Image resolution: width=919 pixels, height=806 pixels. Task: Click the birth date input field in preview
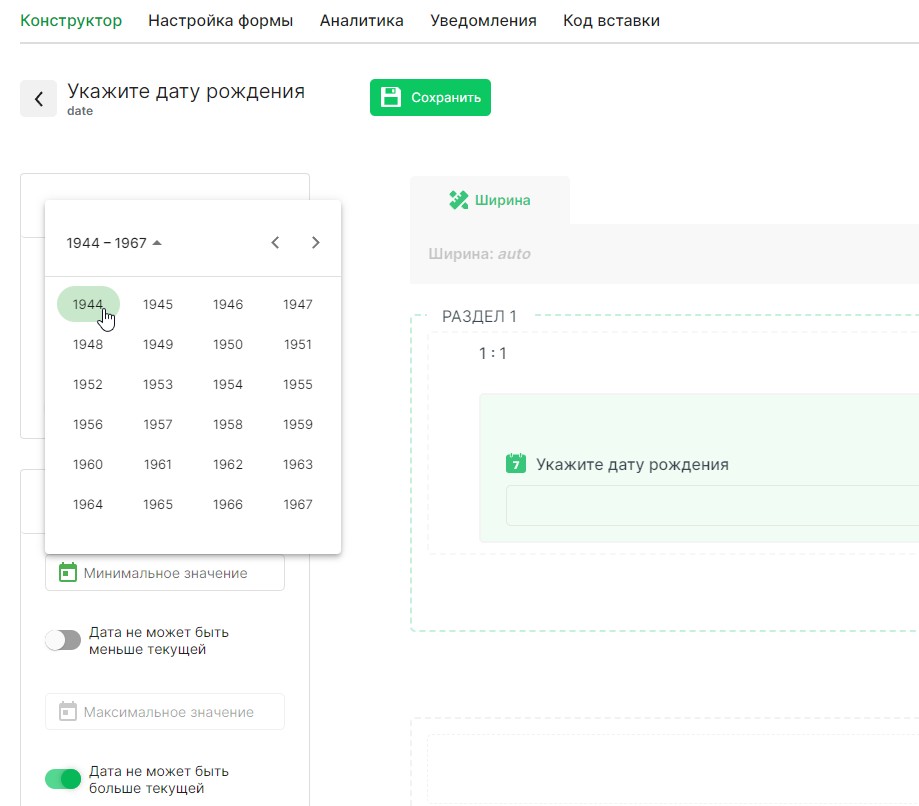click(x=710, y=505)
